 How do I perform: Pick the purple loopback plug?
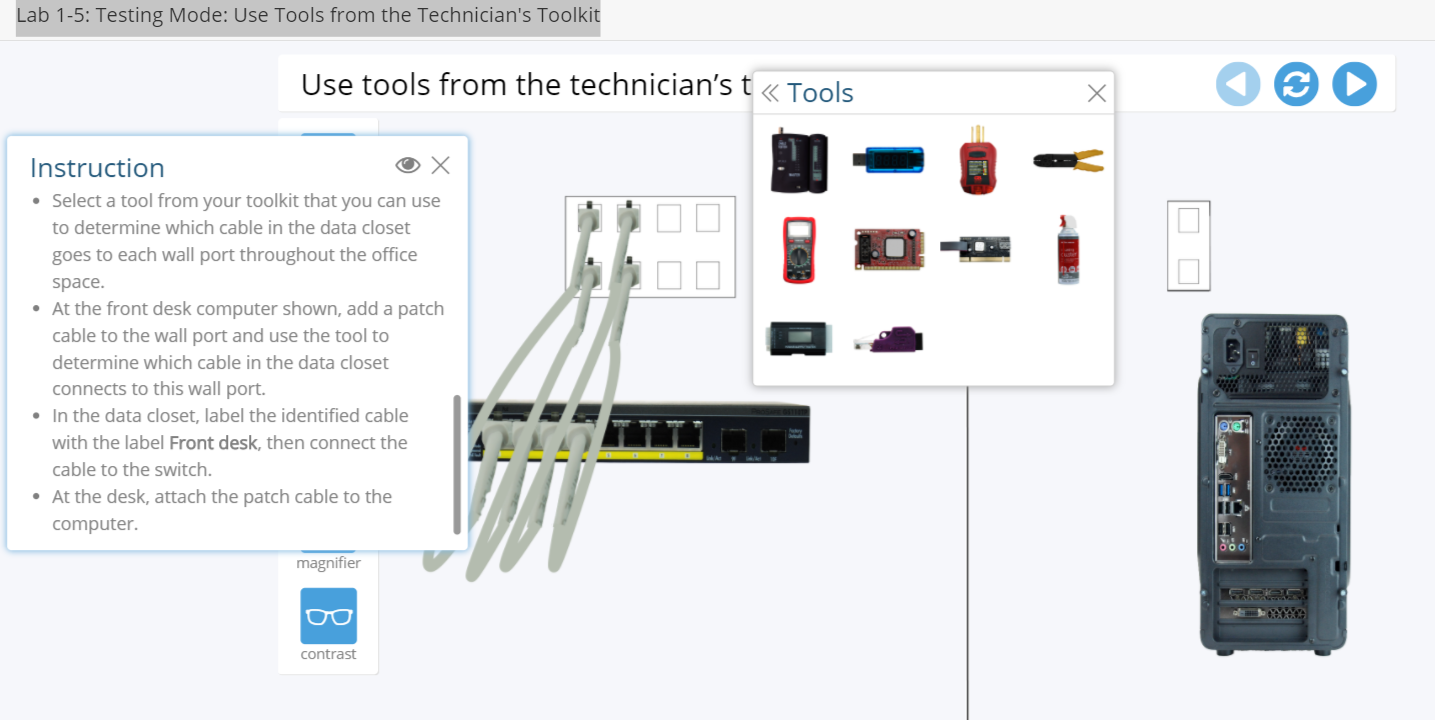tap(889, 340)
